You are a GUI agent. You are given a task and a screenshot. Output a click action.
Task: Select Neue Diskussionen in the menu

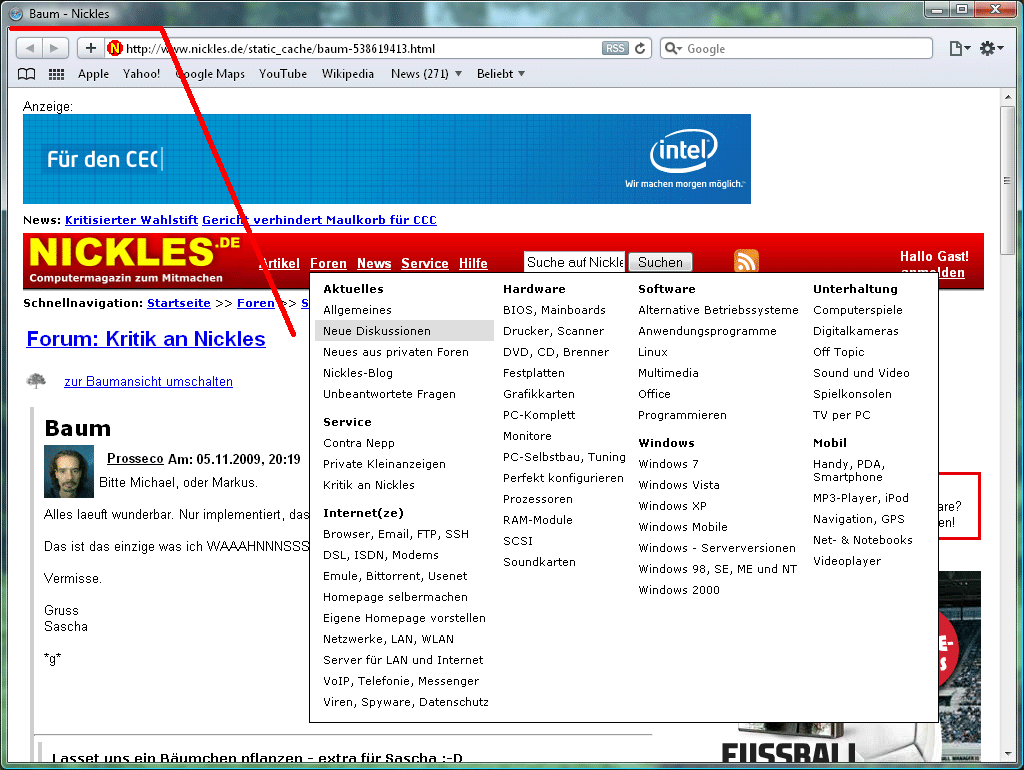404,330
